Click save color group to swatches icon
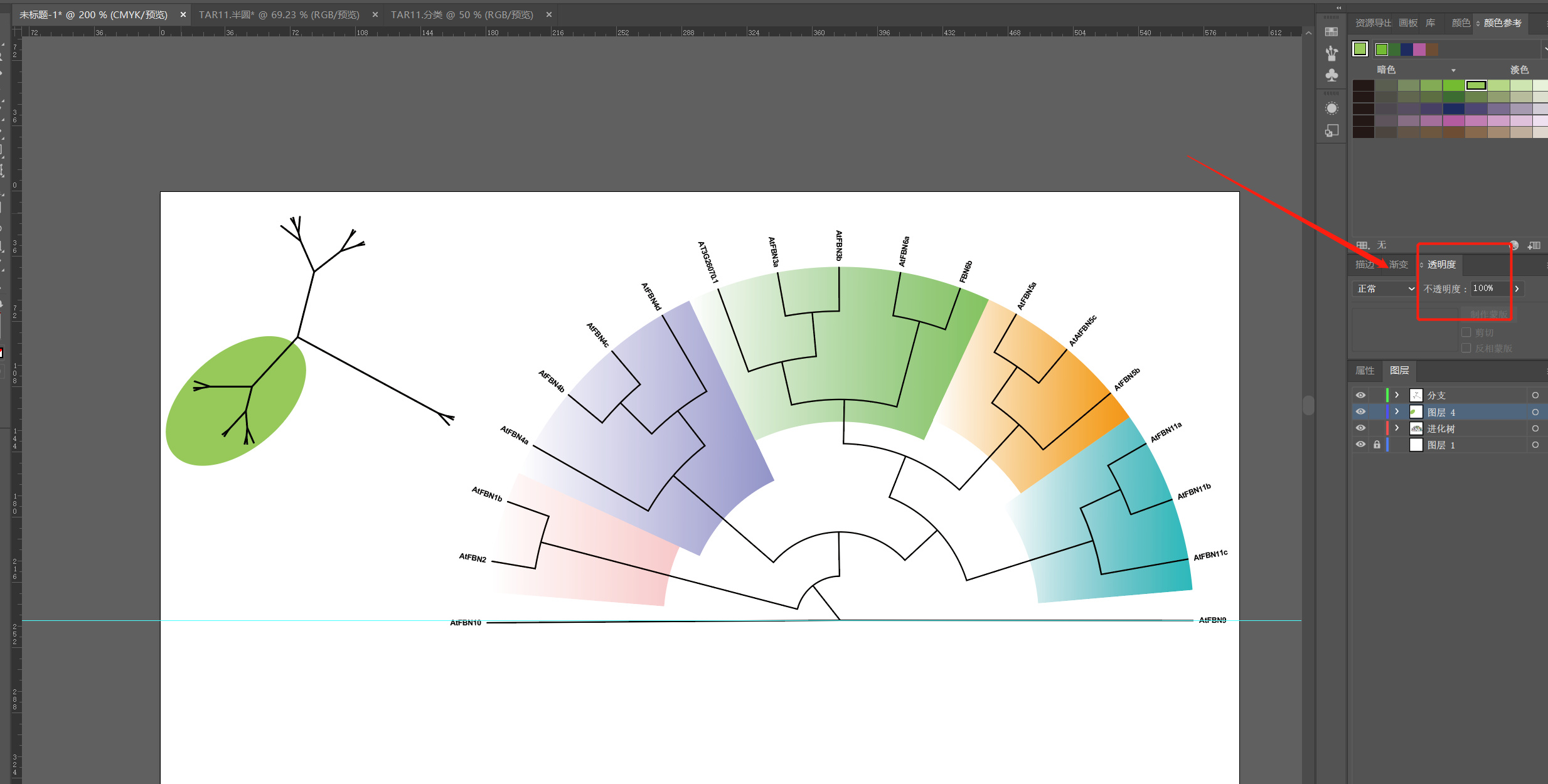 1534,245
